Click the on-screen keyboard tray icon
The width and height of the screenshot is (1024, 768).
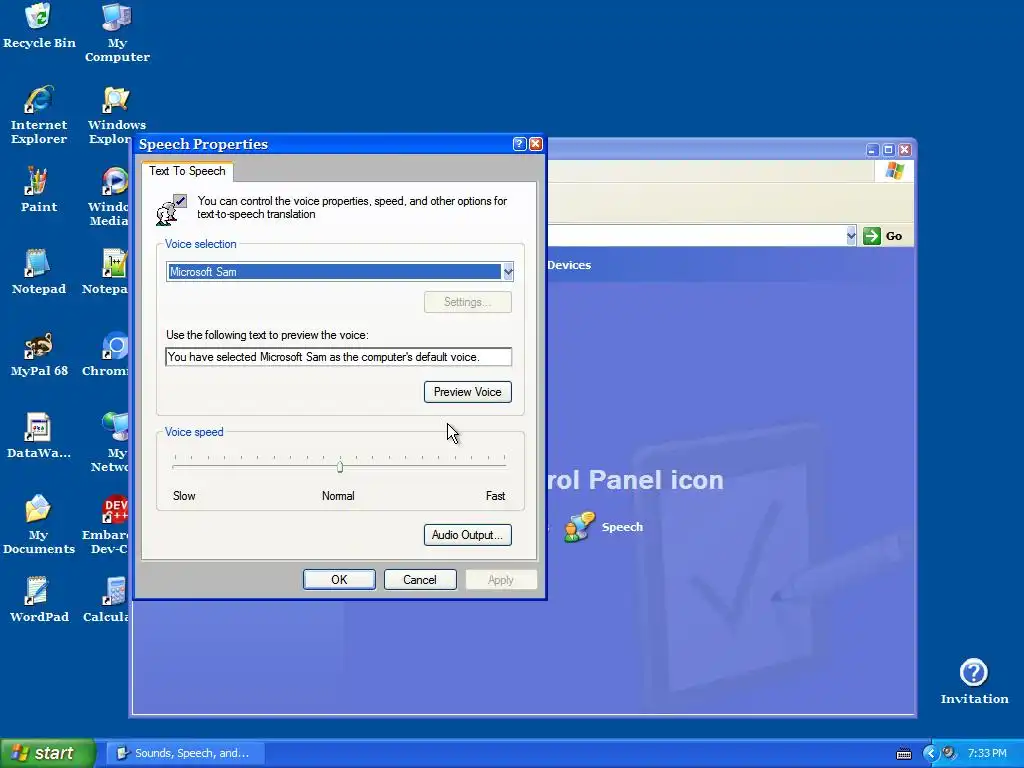(x=904, y=754)
